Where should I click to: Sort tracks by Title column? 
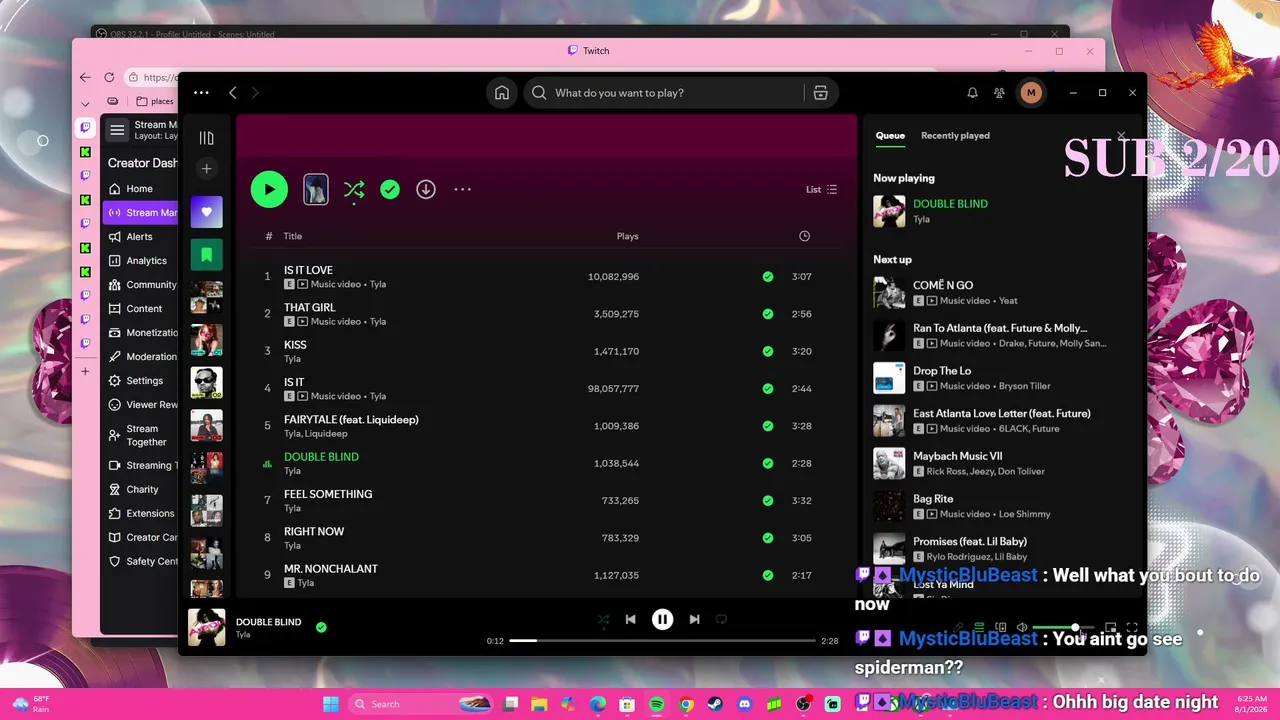tap(293, 236)
